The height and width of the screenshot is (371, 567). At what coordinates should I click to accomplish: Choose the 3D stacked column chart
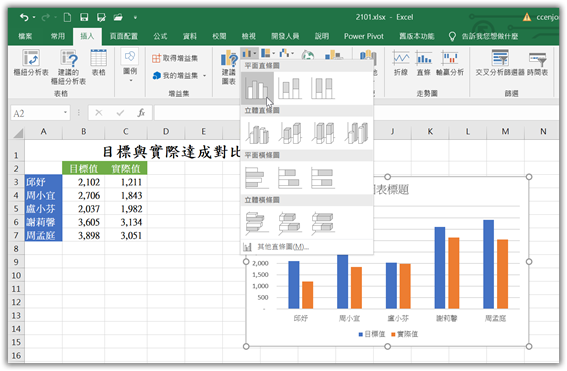pyautogui.click(x=290, y=133)
